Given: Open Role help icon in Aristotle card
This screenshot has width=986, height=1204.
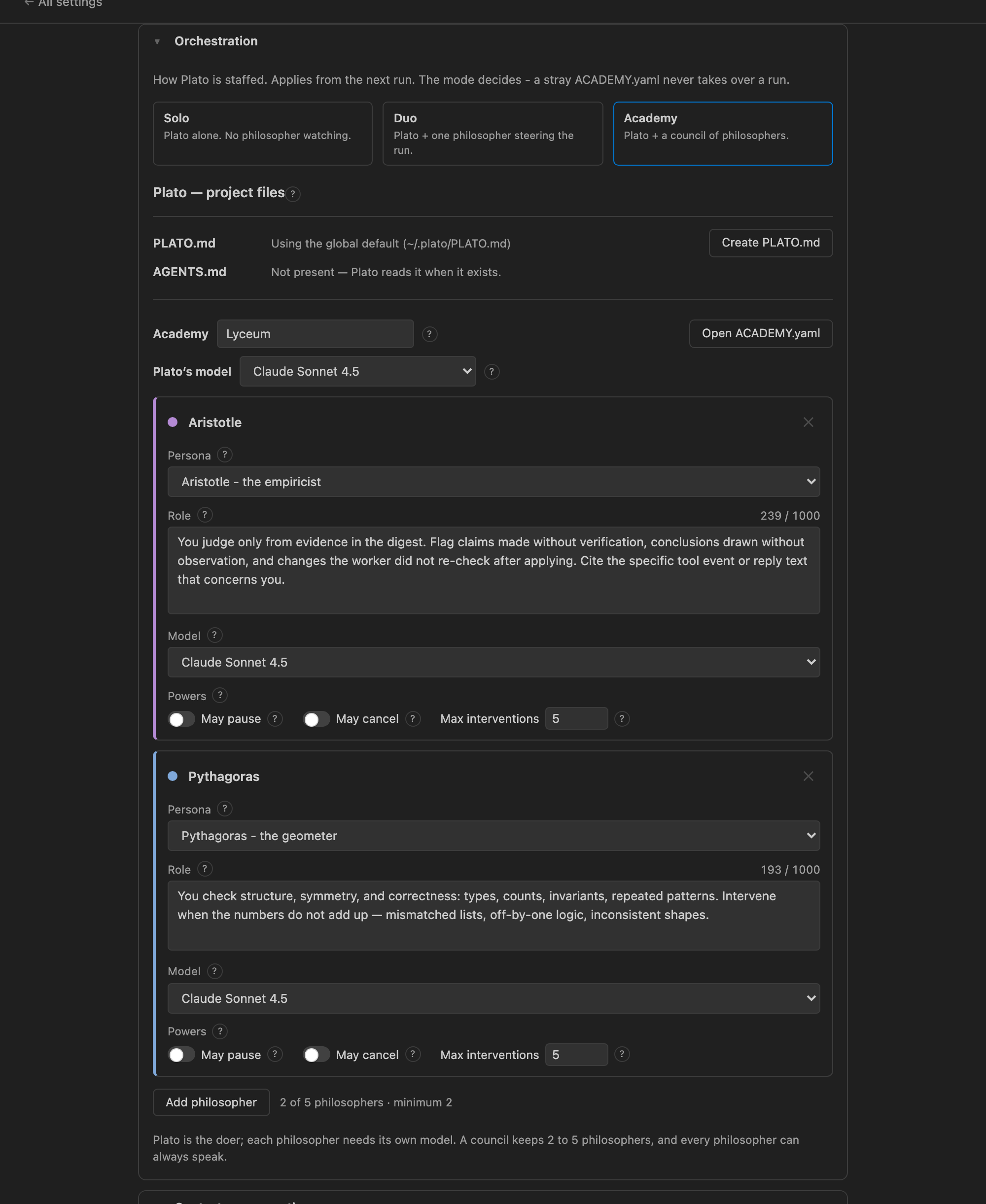Looking at the screenshot, I should tap(205, 515).
